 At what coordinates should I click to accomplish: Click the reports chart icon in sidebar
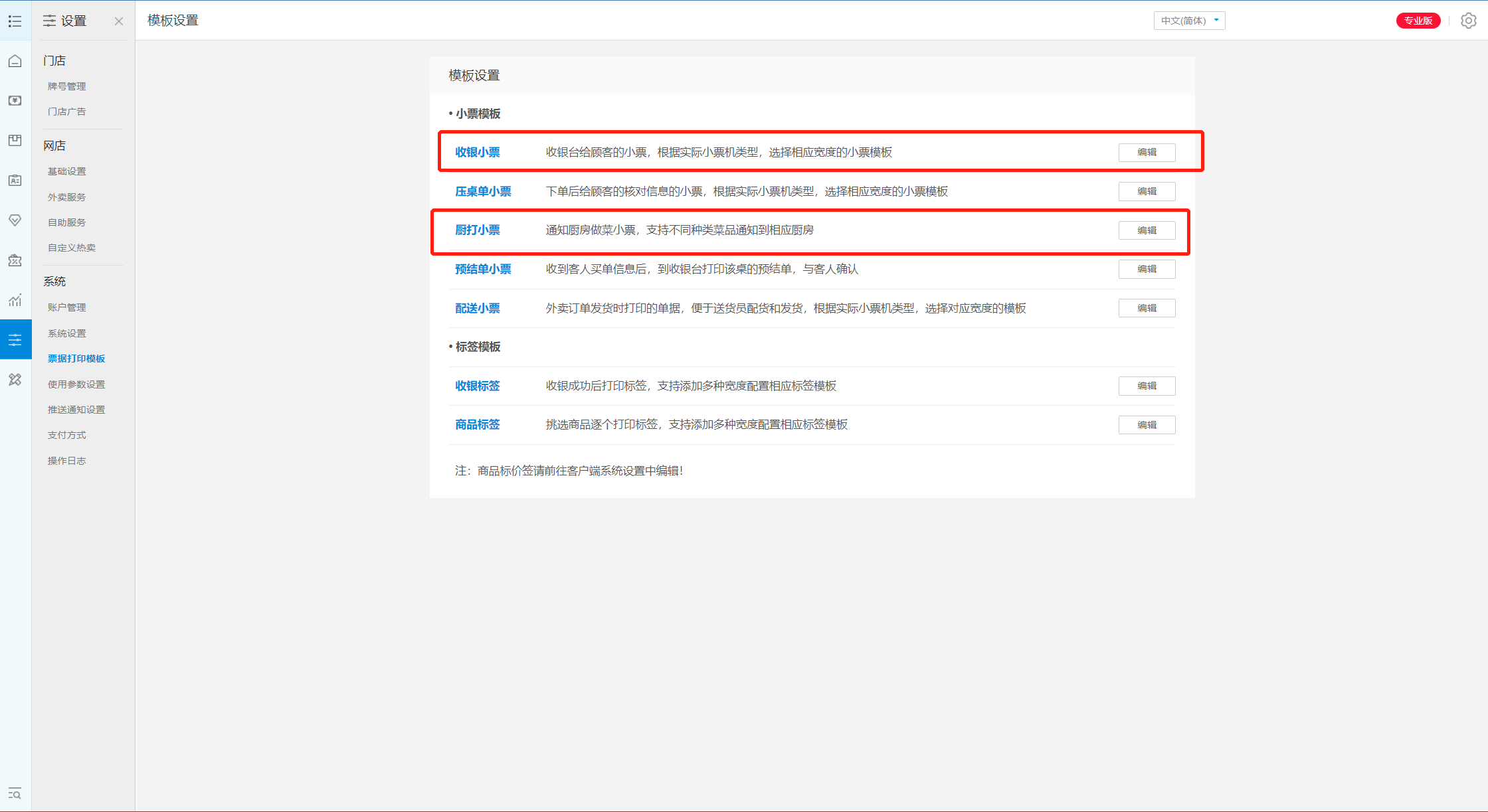(x=15, y=300)
